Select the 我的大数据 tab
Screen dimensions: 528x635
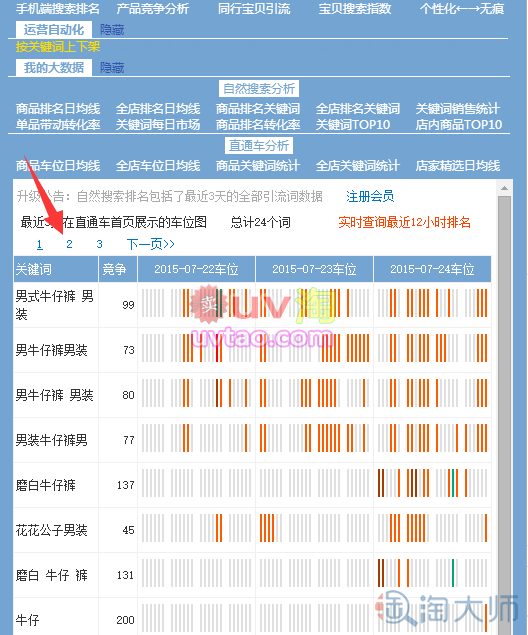tap(54, 67)
